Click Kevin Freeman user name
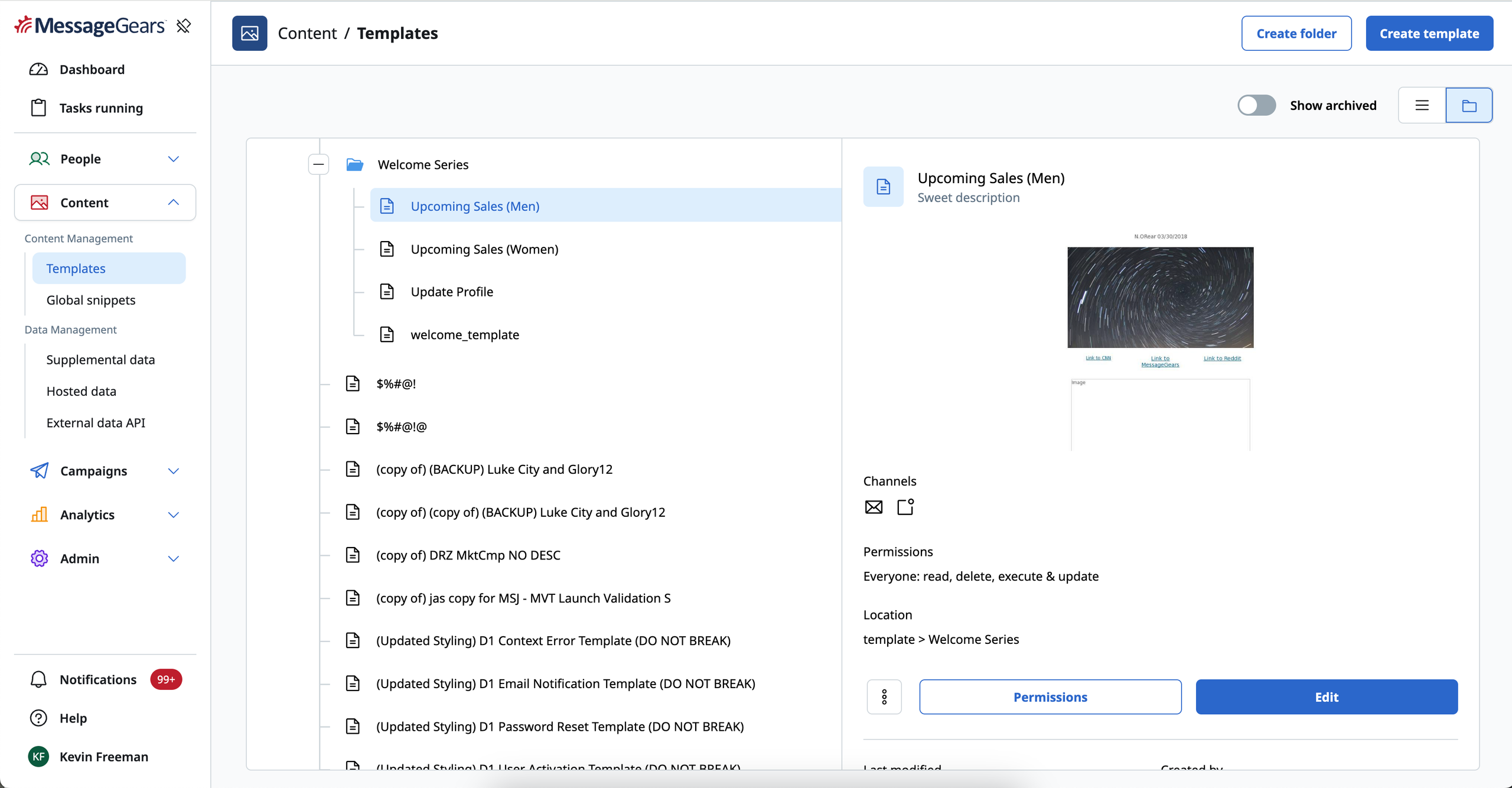The width and height of the screenshot is (1512, 788). pos(104,757)
